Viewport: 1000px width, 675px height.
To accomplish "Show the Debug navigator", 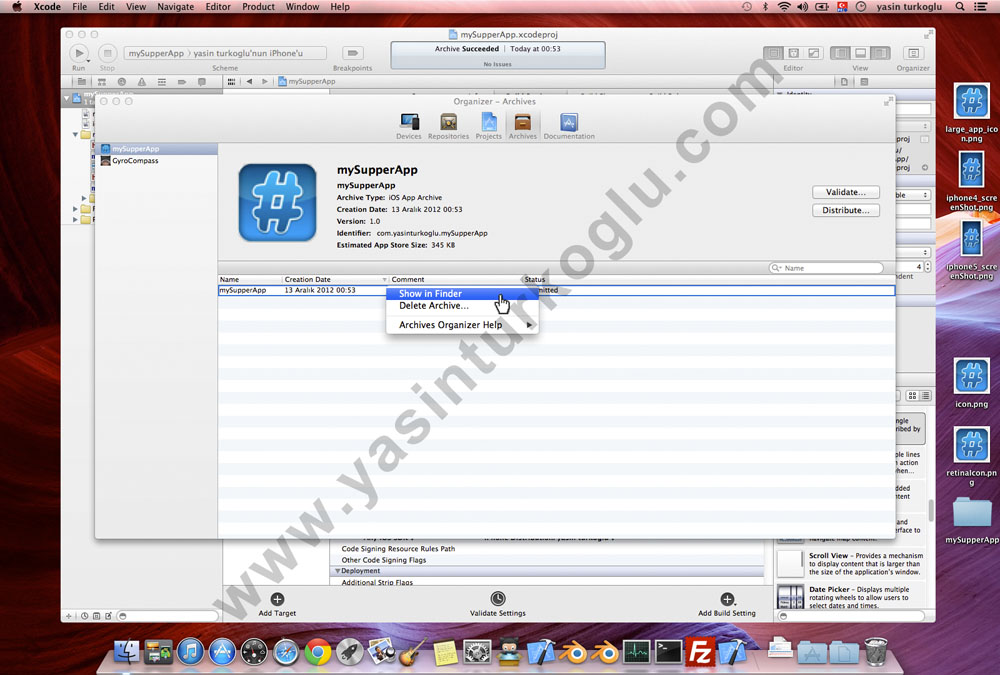I will (x=161, y=82).
